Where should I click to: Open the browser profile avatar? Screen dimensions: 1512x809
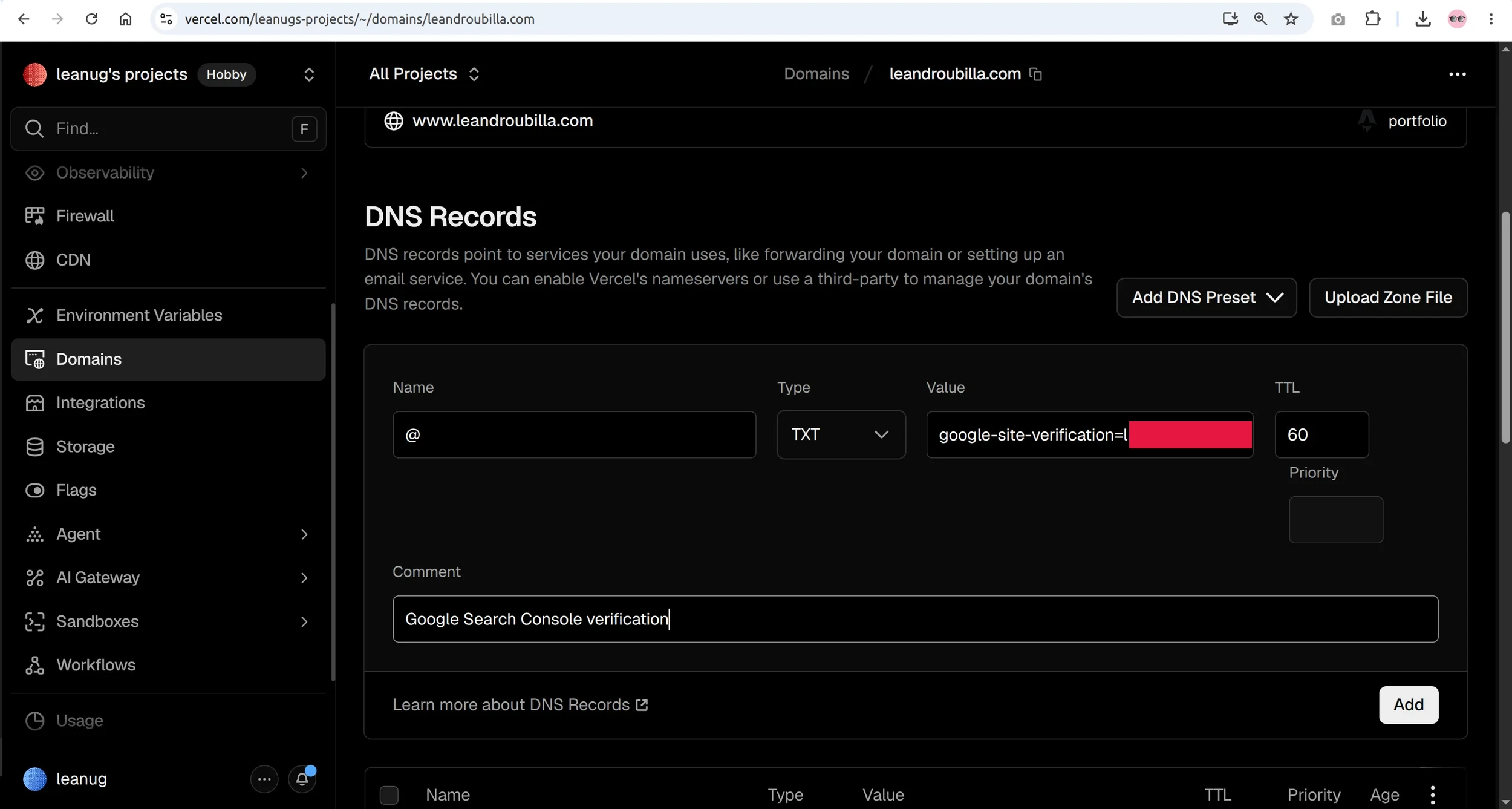pos(1457,19)
